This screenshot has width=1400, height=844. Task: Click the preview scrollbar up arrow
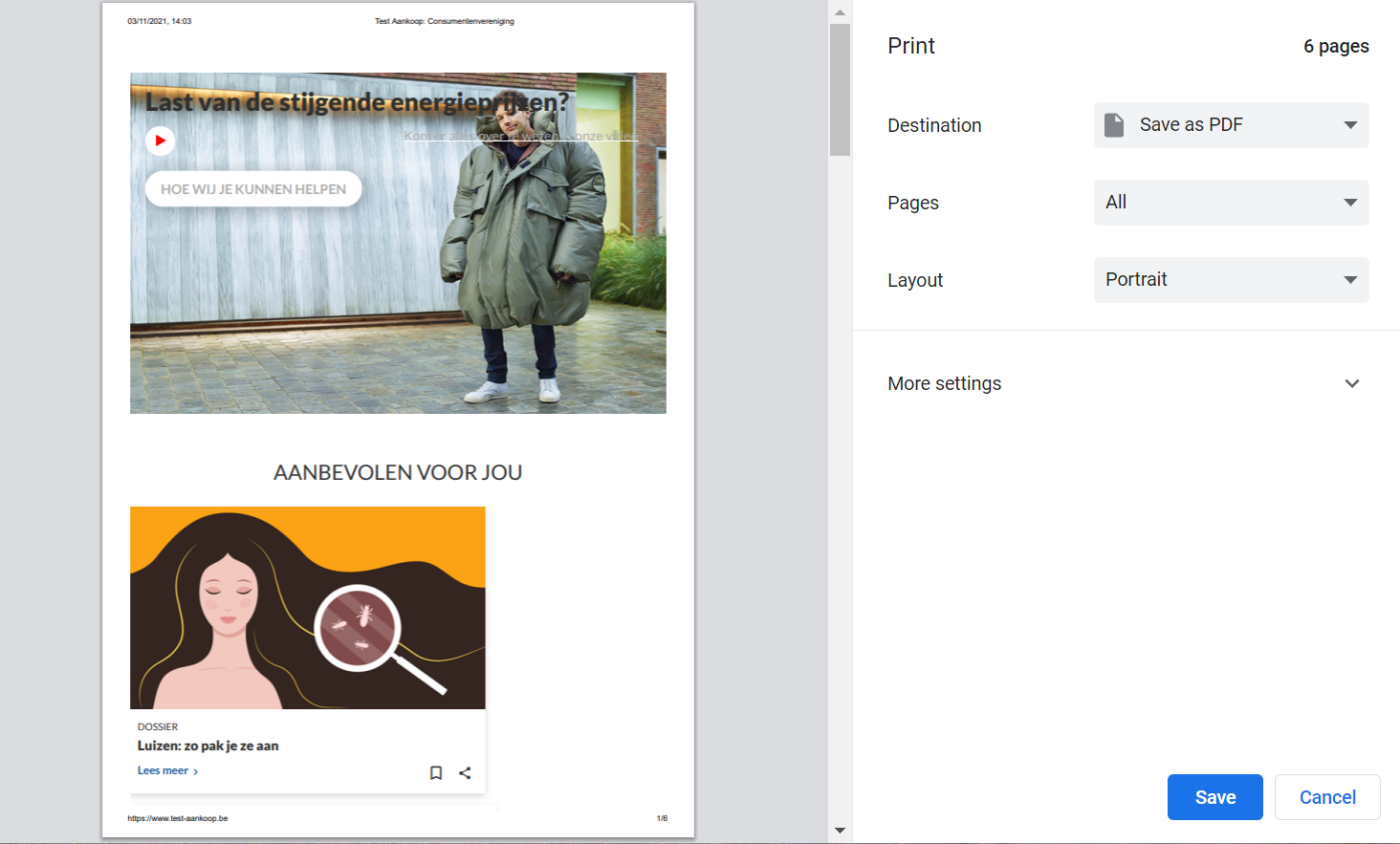tap(840, 12)
